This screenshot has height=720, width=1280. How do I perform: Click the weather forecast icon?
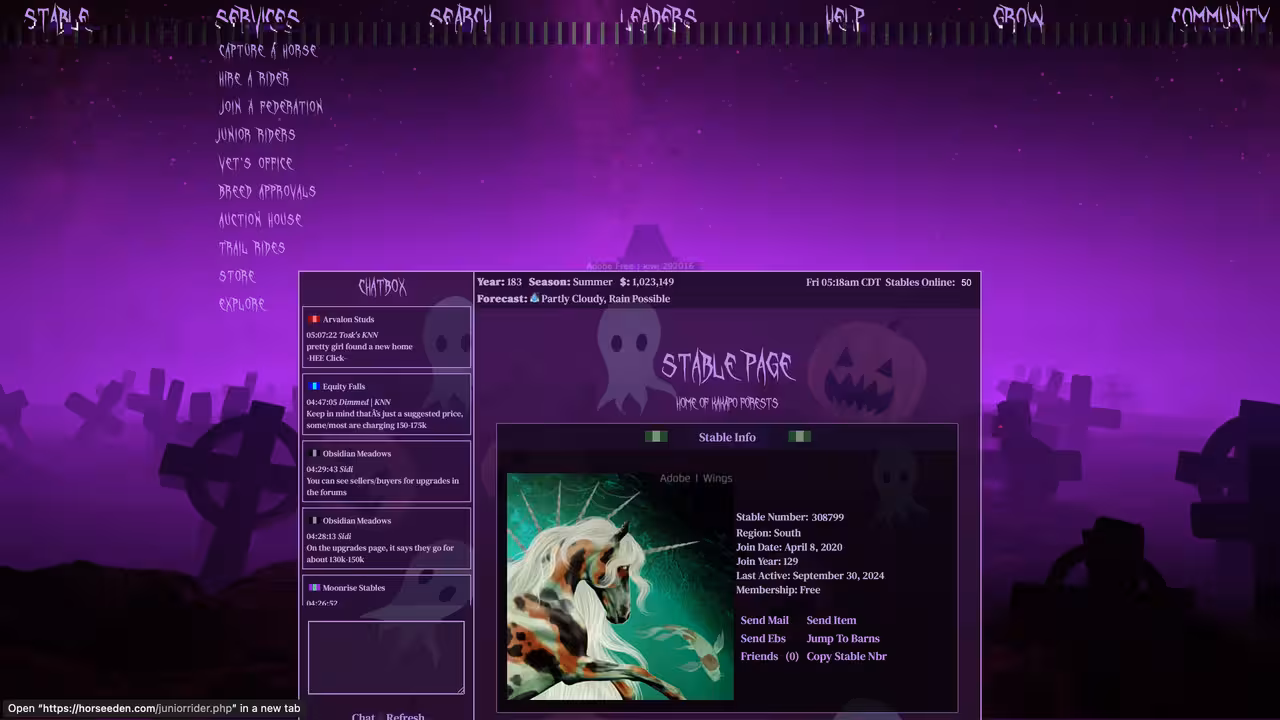click(534, 298)
